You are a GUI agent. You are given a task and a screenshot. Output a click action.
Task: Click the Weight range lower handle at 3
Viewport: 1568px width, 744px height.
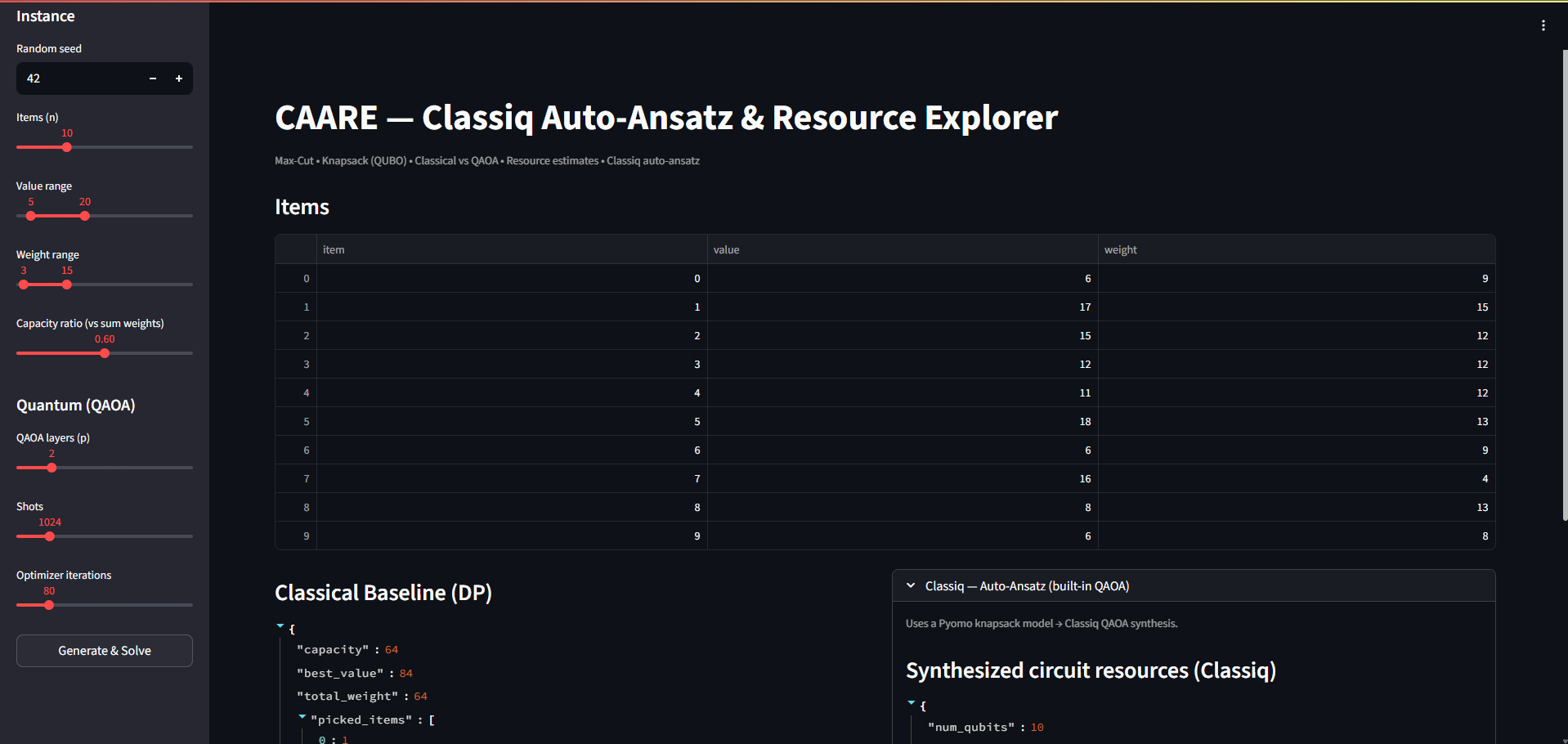(24, 285)
